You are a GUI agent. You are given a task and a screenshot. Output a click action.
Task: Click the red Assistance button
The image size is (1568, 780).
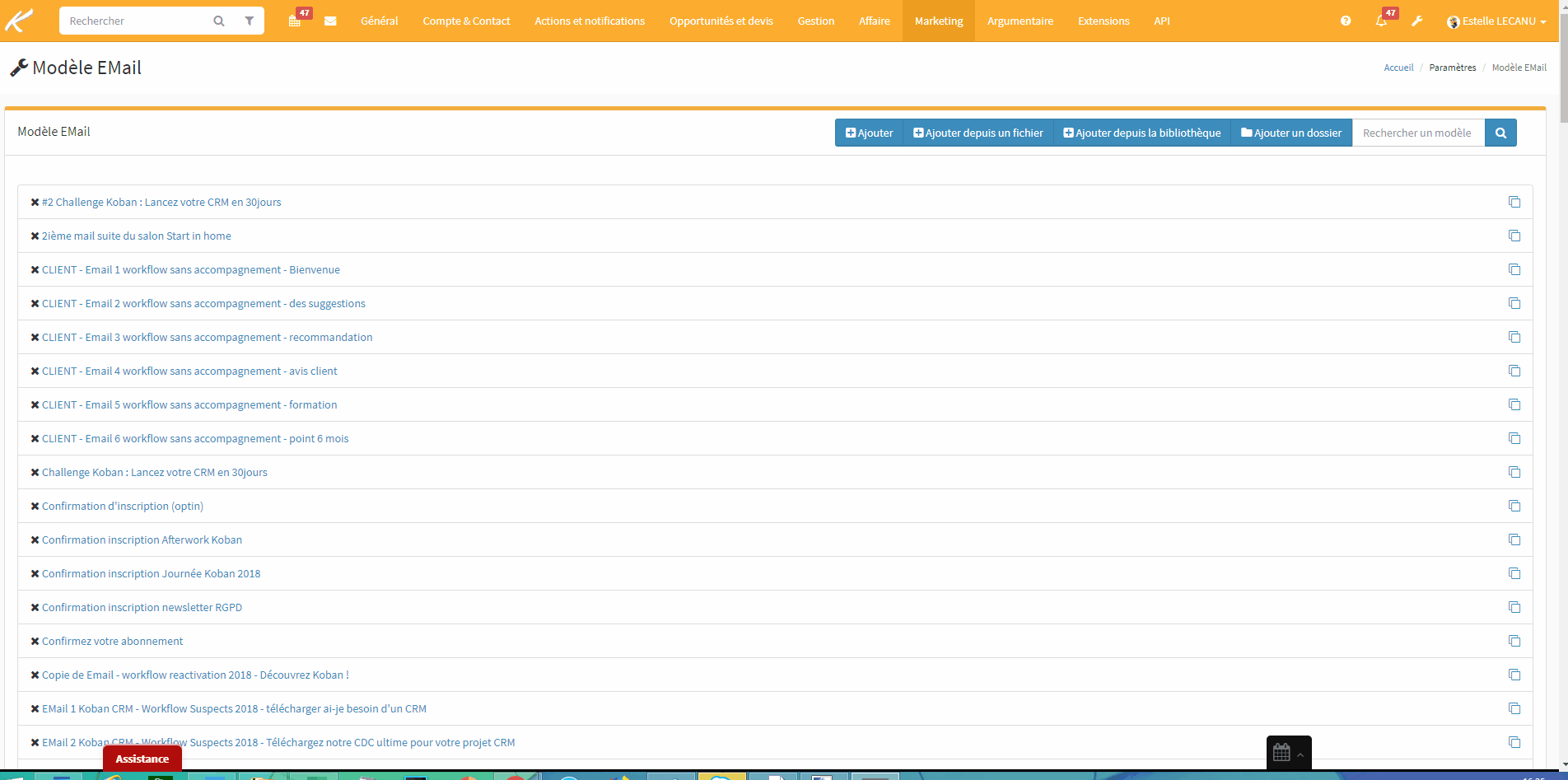[142, 759]
